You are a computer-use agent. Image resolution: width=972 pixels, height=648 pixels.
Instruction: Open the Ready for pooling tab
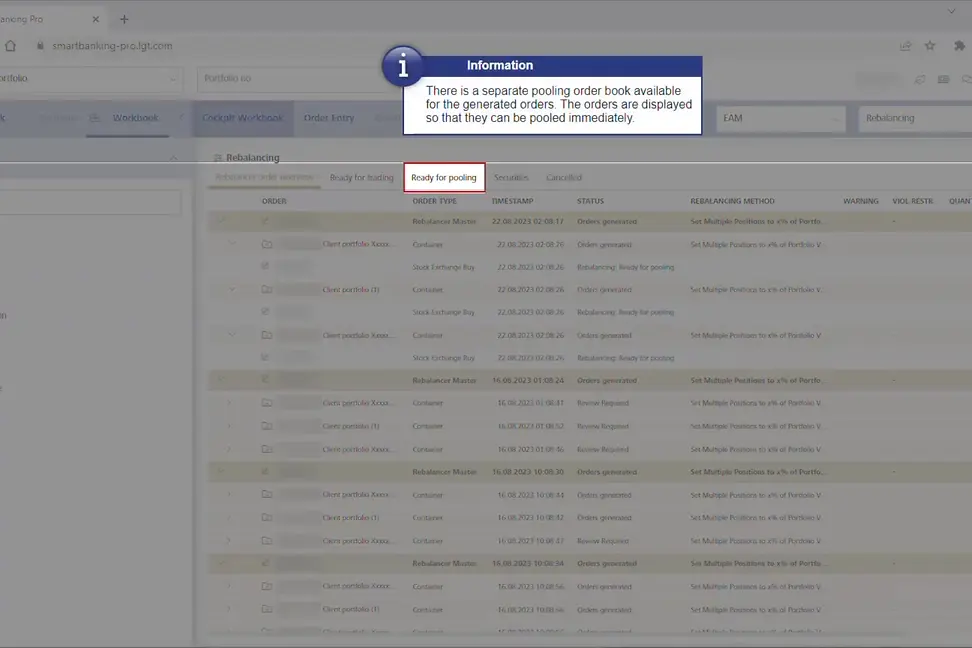point(444,178)
